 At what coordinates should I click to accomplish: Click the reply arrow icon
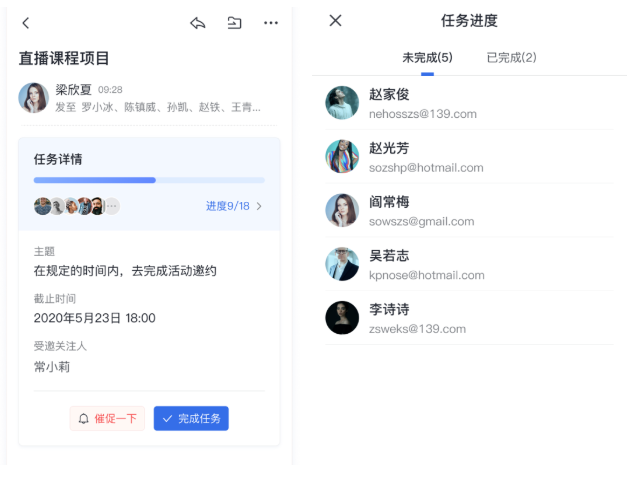(x=198, y=23)
